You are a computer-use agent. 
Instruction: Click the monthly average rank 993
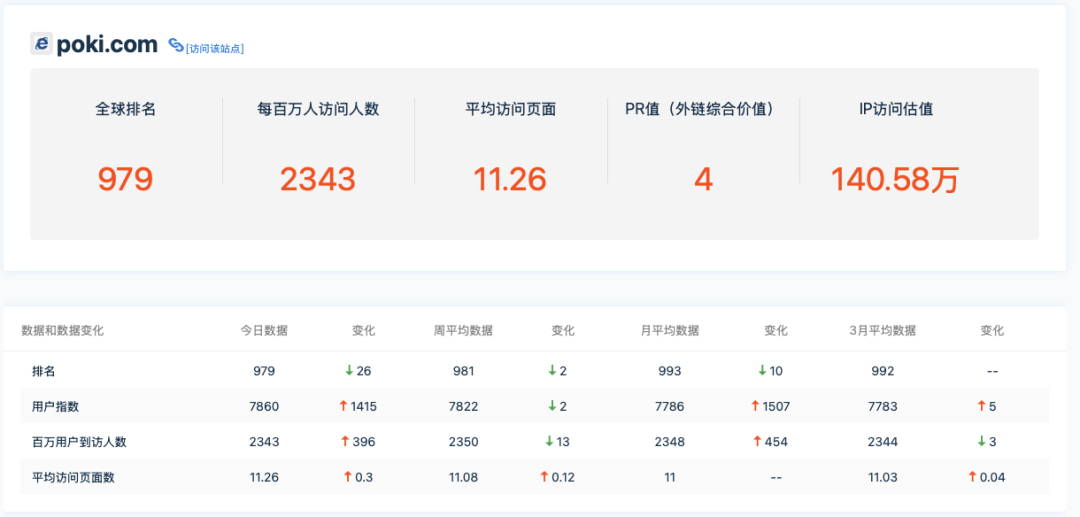tap(669, 371)
